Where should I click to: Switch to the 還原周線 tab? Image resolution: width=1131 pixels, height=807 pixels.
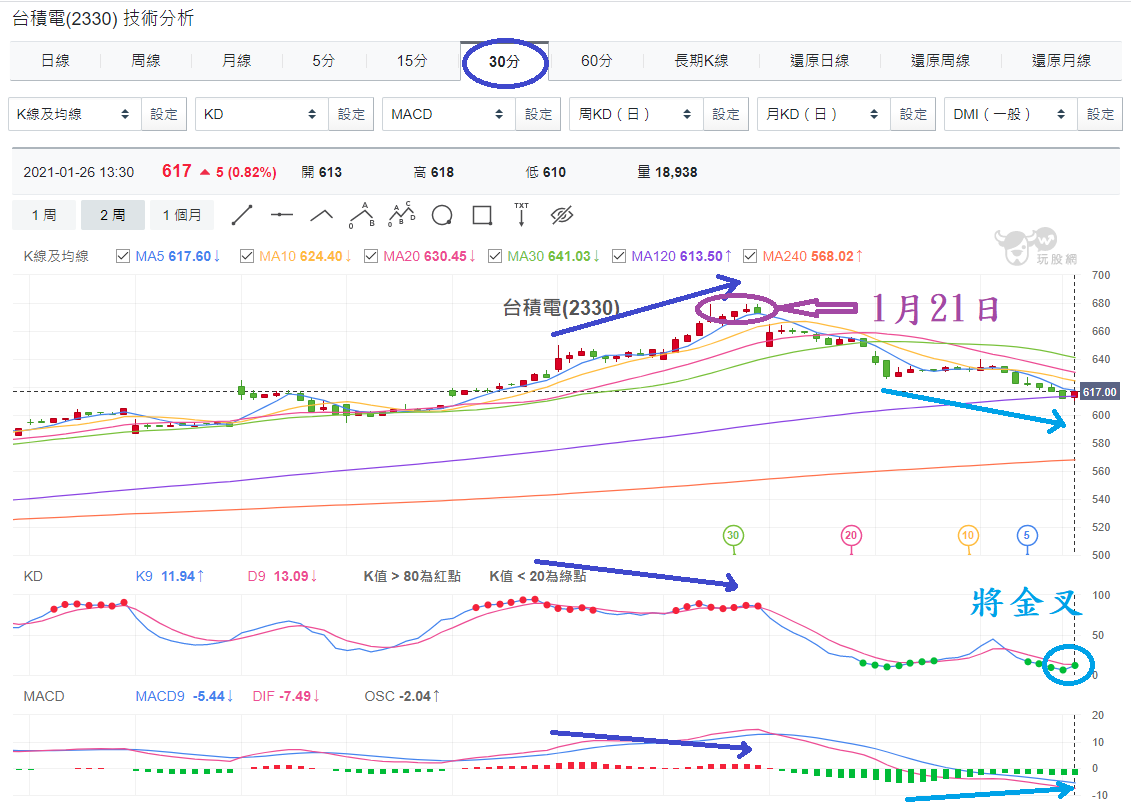click(x=940, y=61)
